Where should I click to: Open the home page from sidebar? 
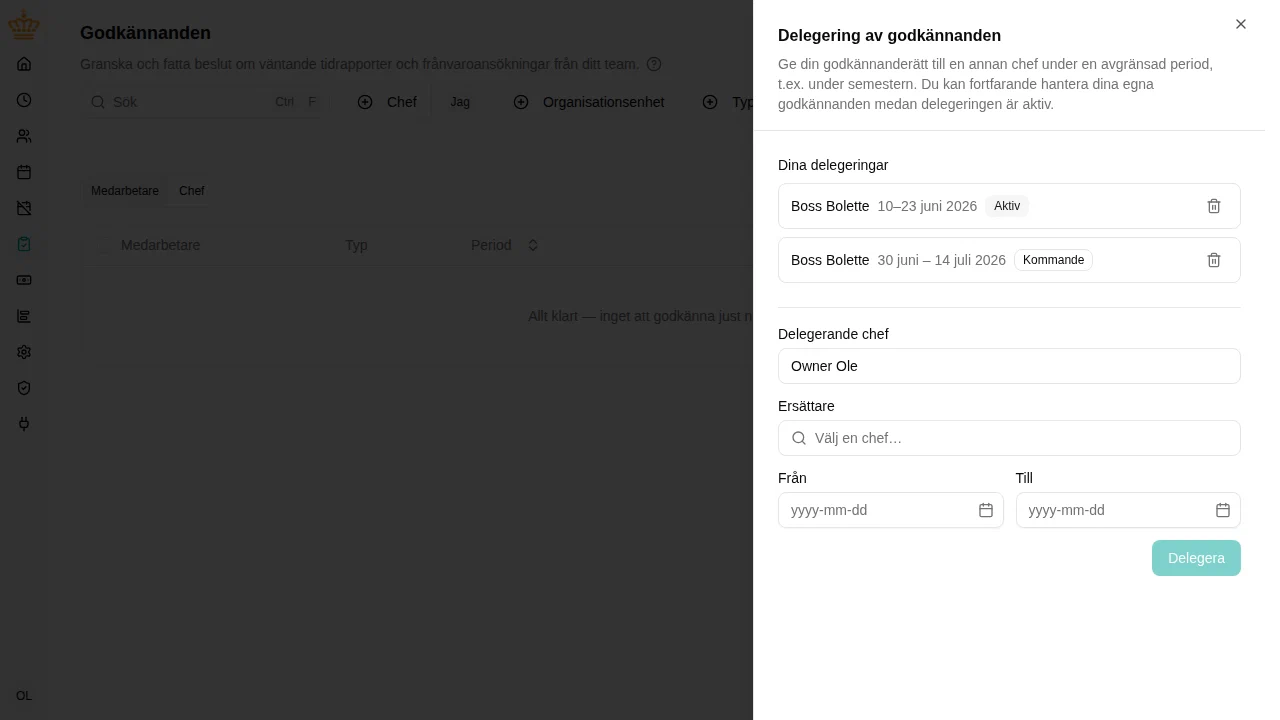pyautogui.click(x=24, y=64)
